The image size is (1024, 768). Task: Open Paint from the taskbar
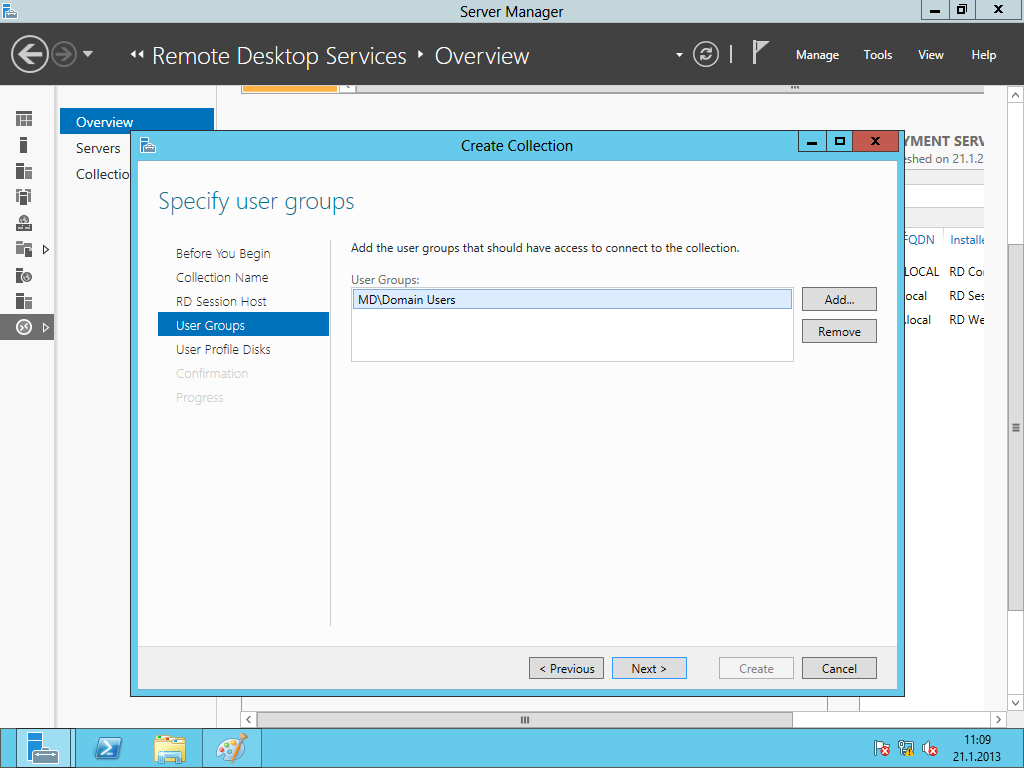click(x=231, y=748)
